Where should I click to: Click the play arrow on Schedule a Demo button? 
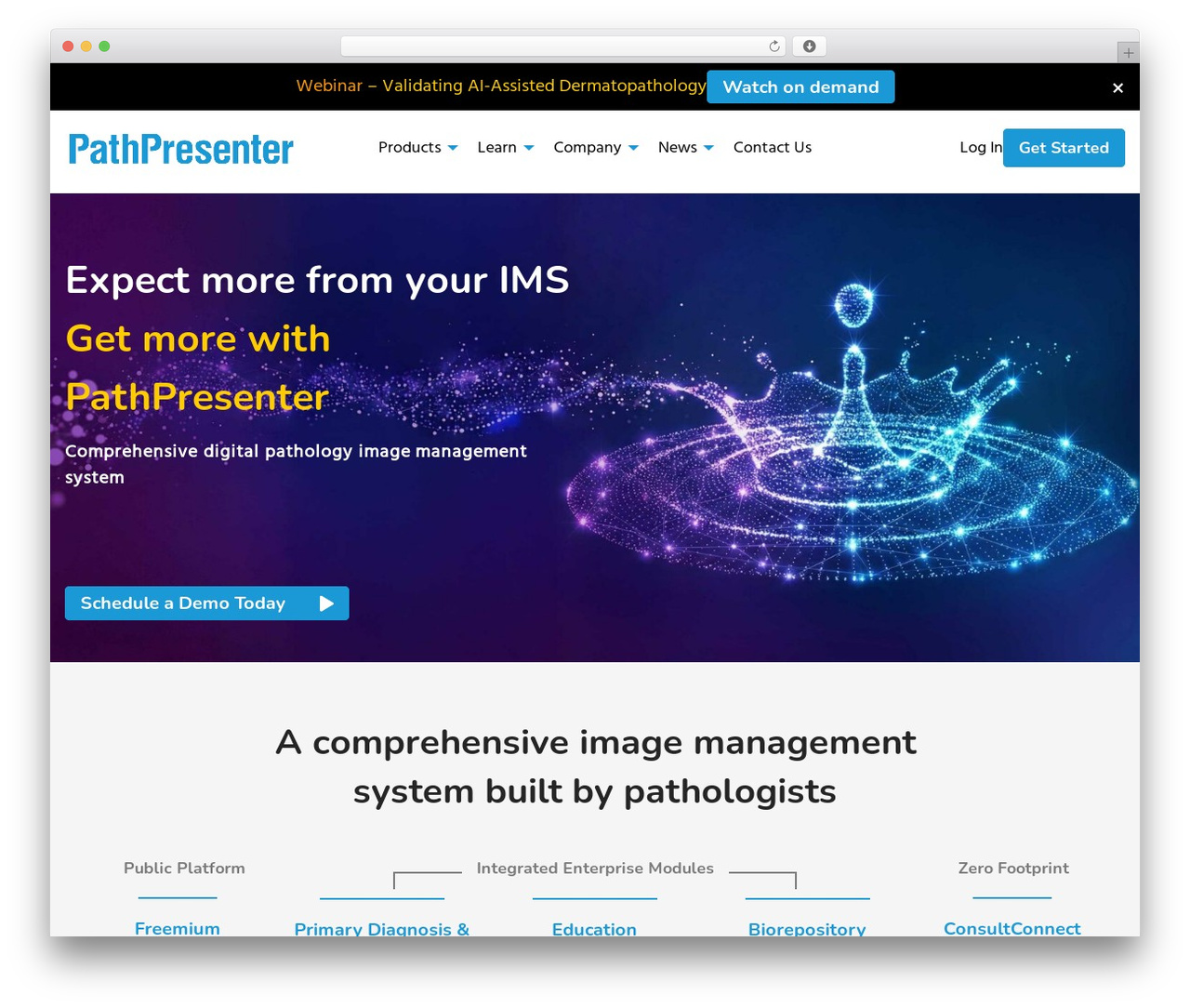tap(326, 603)
